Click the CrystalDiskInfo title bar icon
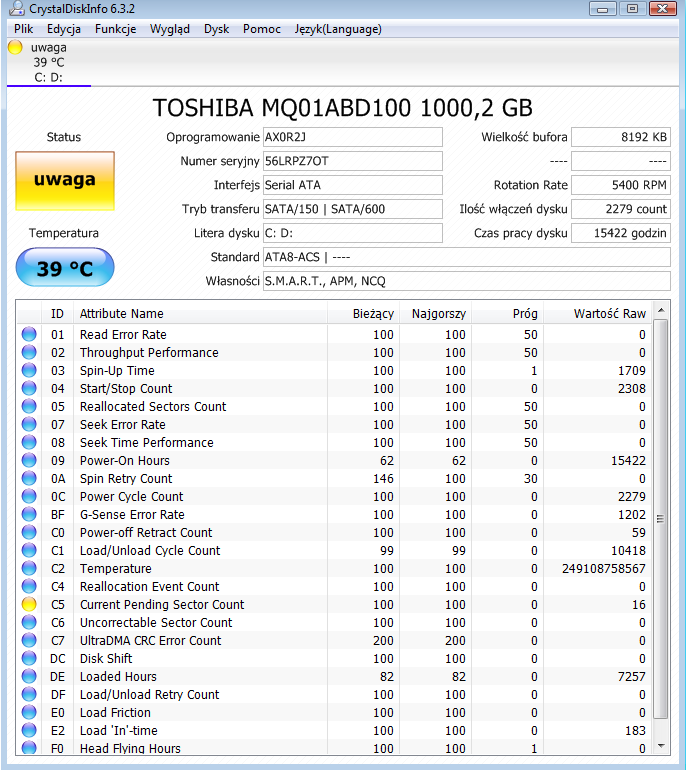Viewport: 686px width, 770px height. coord(16,8)
